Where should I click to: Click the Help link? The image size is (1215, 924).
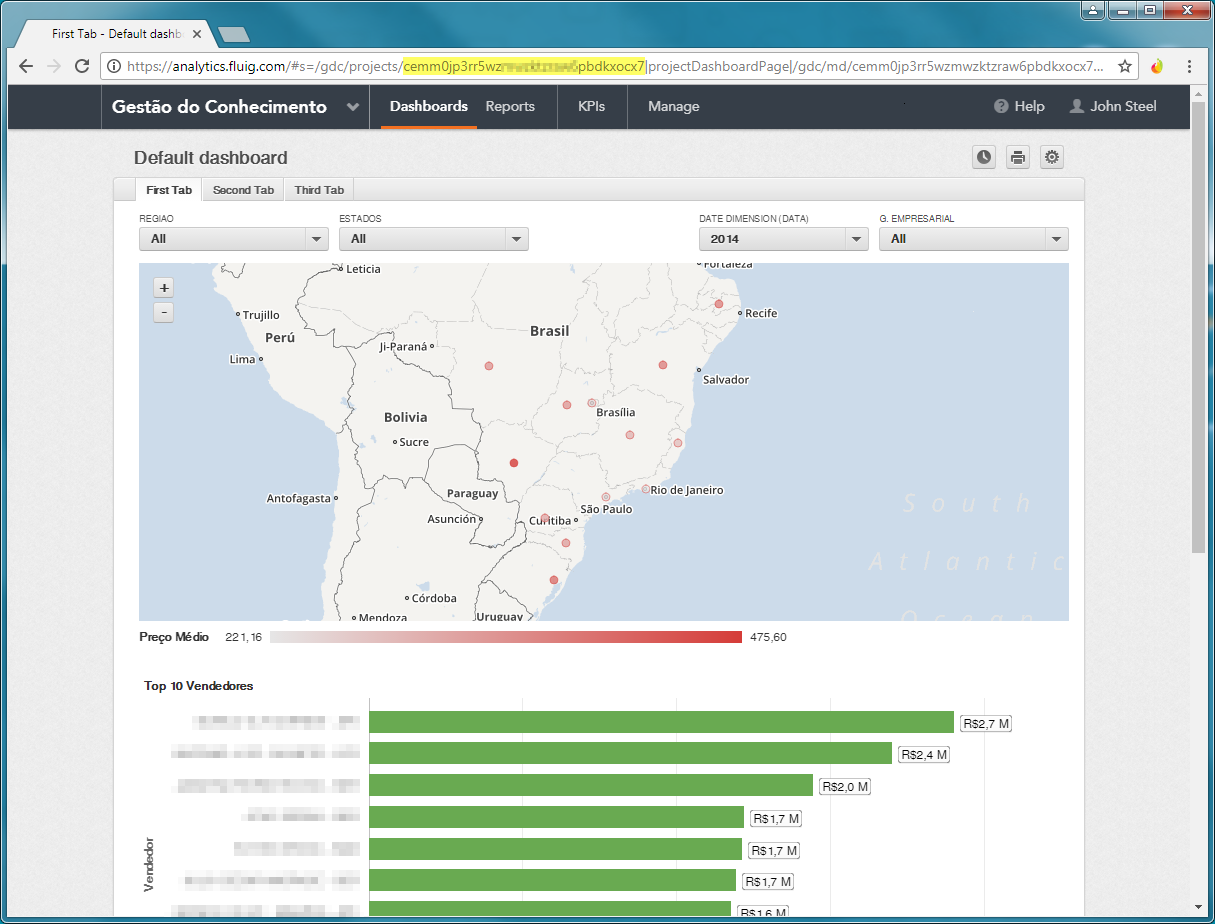[x=1019, y=107]
